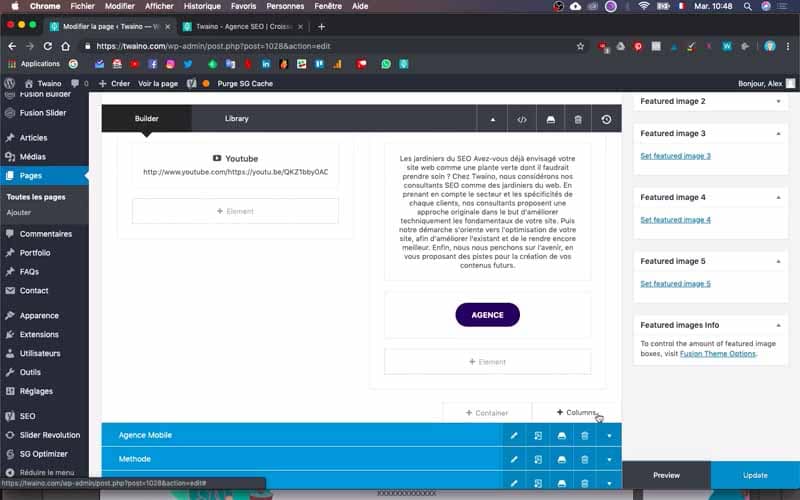Collapse the Featured image 4 panel
The height and width of the screenshot is (500, 800).
(x=778, y=197)
